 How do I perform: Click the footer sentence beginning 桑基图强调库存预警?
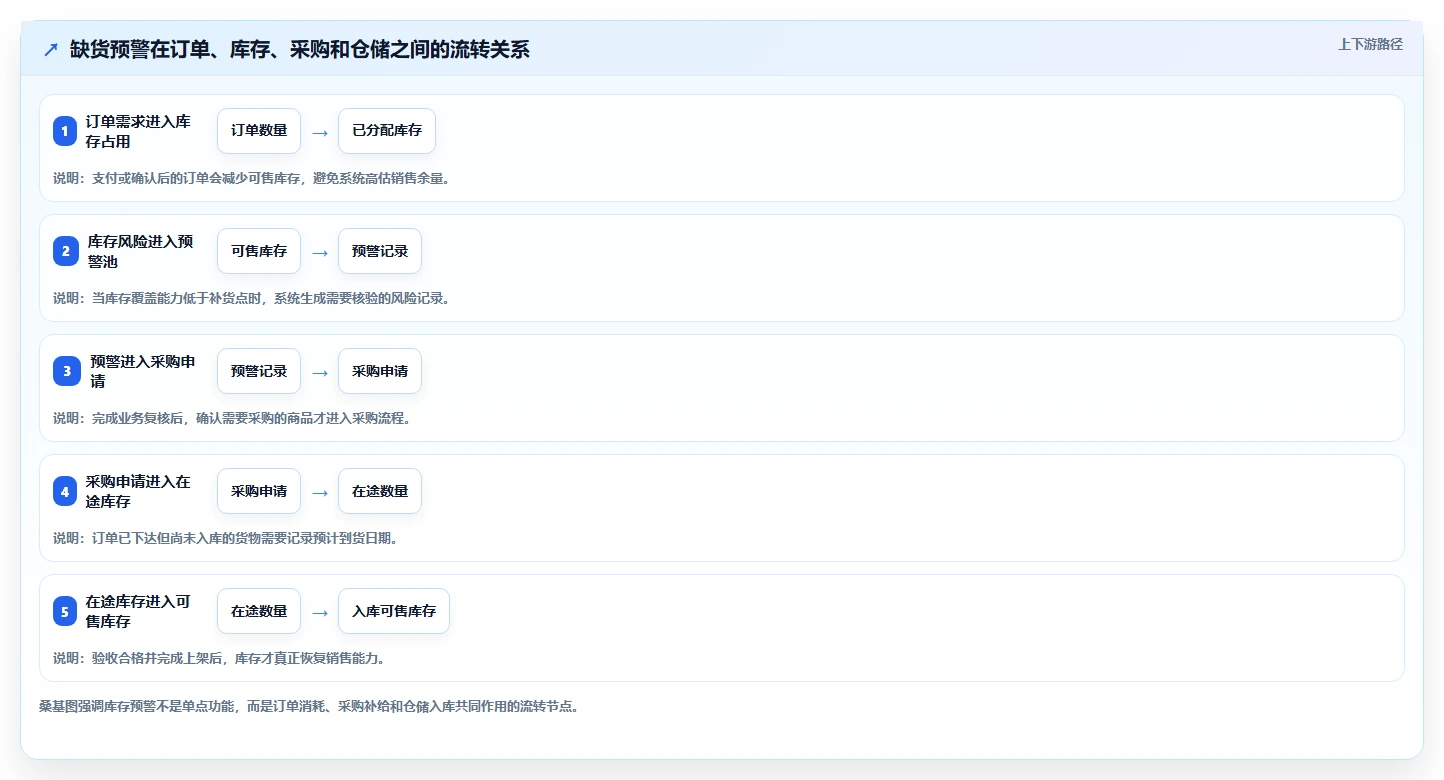point(309,706)
